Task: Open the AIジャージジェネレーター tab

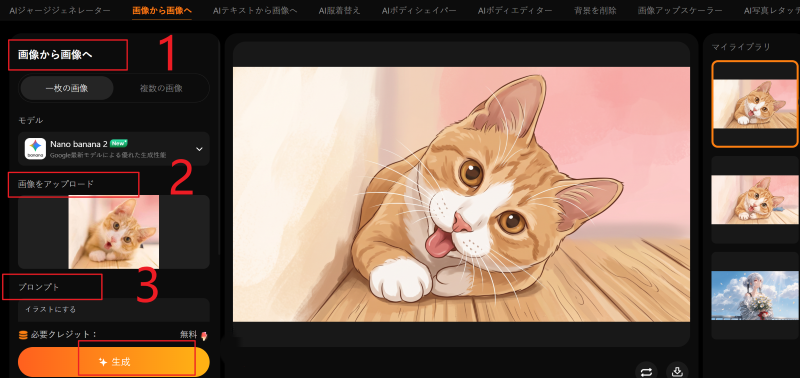Action: tap(60, 10)
